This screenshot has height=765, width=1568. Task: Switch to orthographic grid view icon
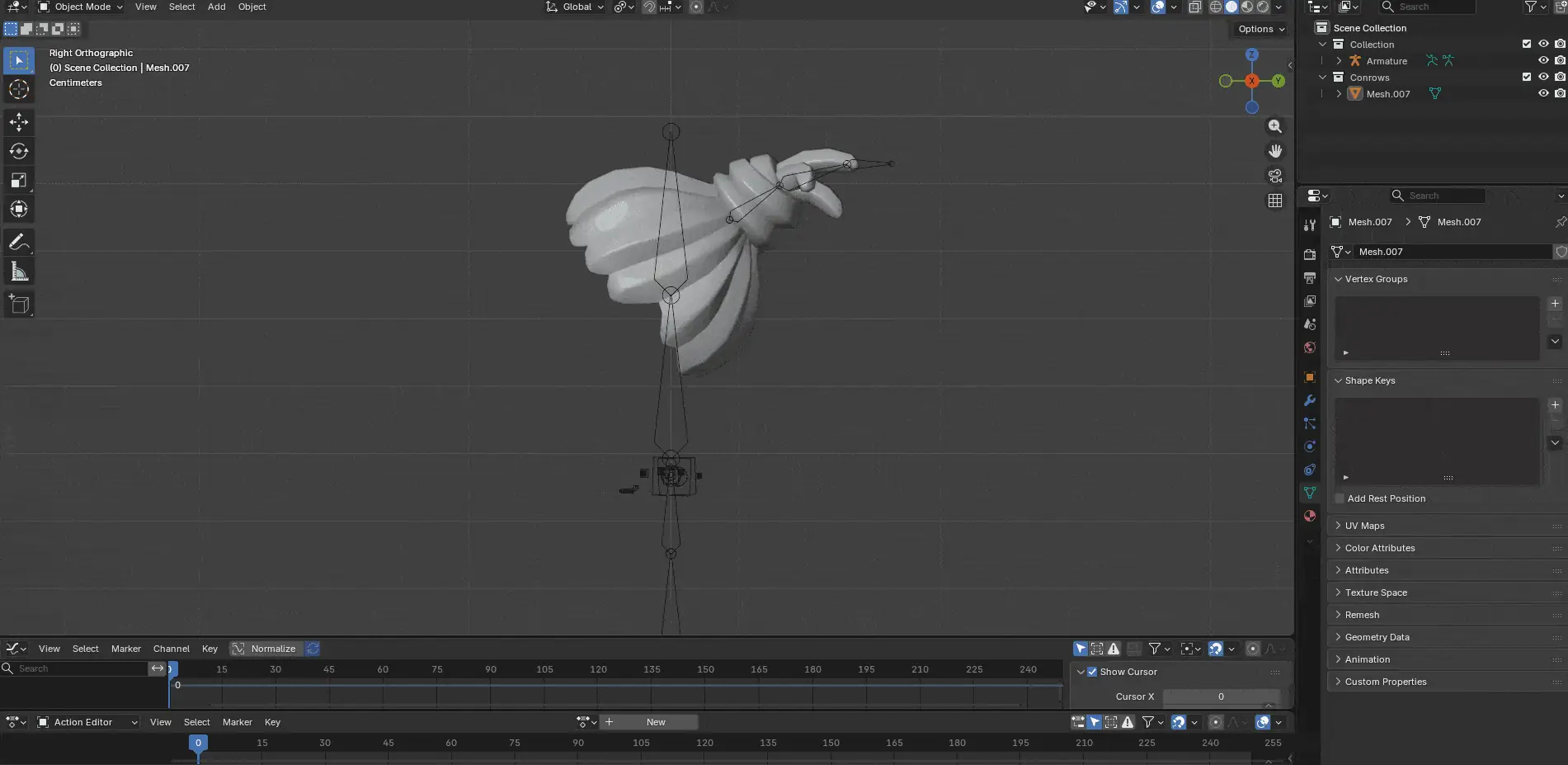coord(1275,201)
